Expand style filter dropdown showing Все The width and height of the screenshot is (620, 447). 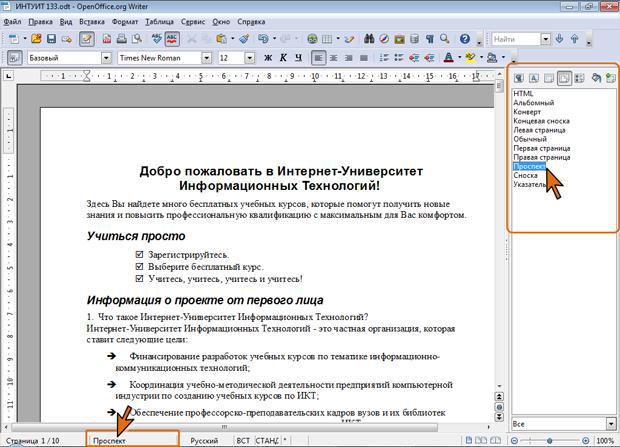[x=611, y=424]
